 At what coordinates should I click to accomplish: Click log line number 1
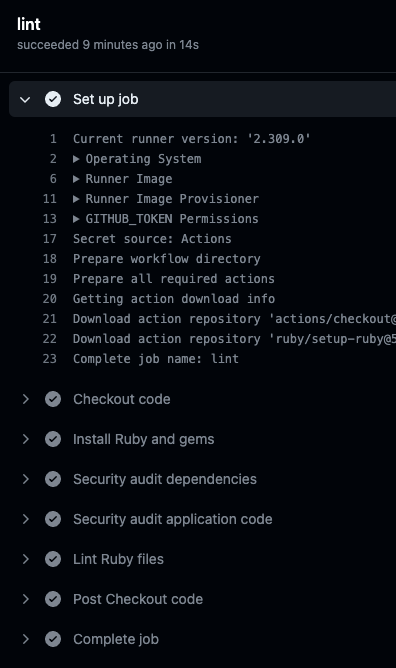pos(53,139)
